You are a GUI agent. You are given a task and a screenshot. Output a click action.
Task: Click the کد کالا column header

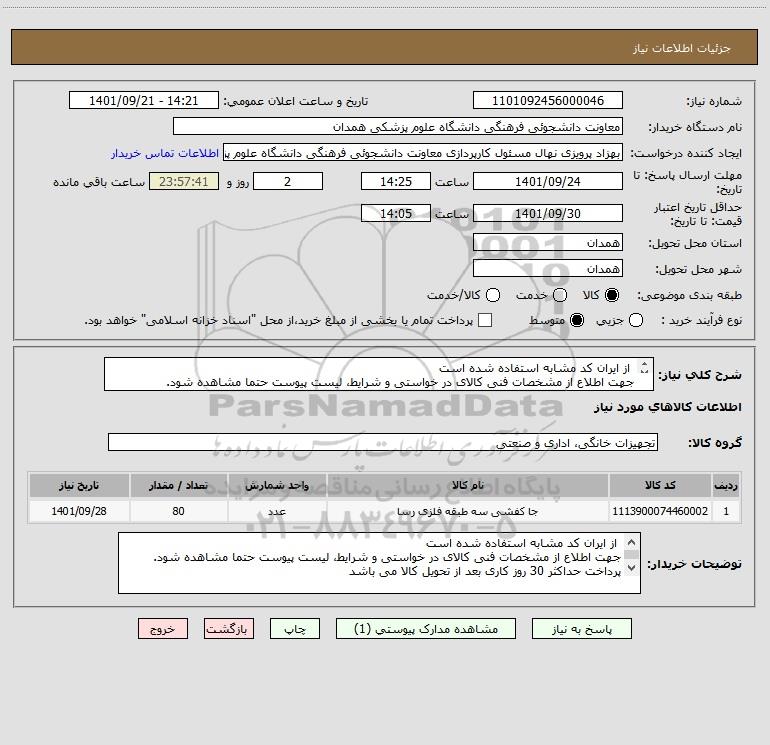pos(660,485)
